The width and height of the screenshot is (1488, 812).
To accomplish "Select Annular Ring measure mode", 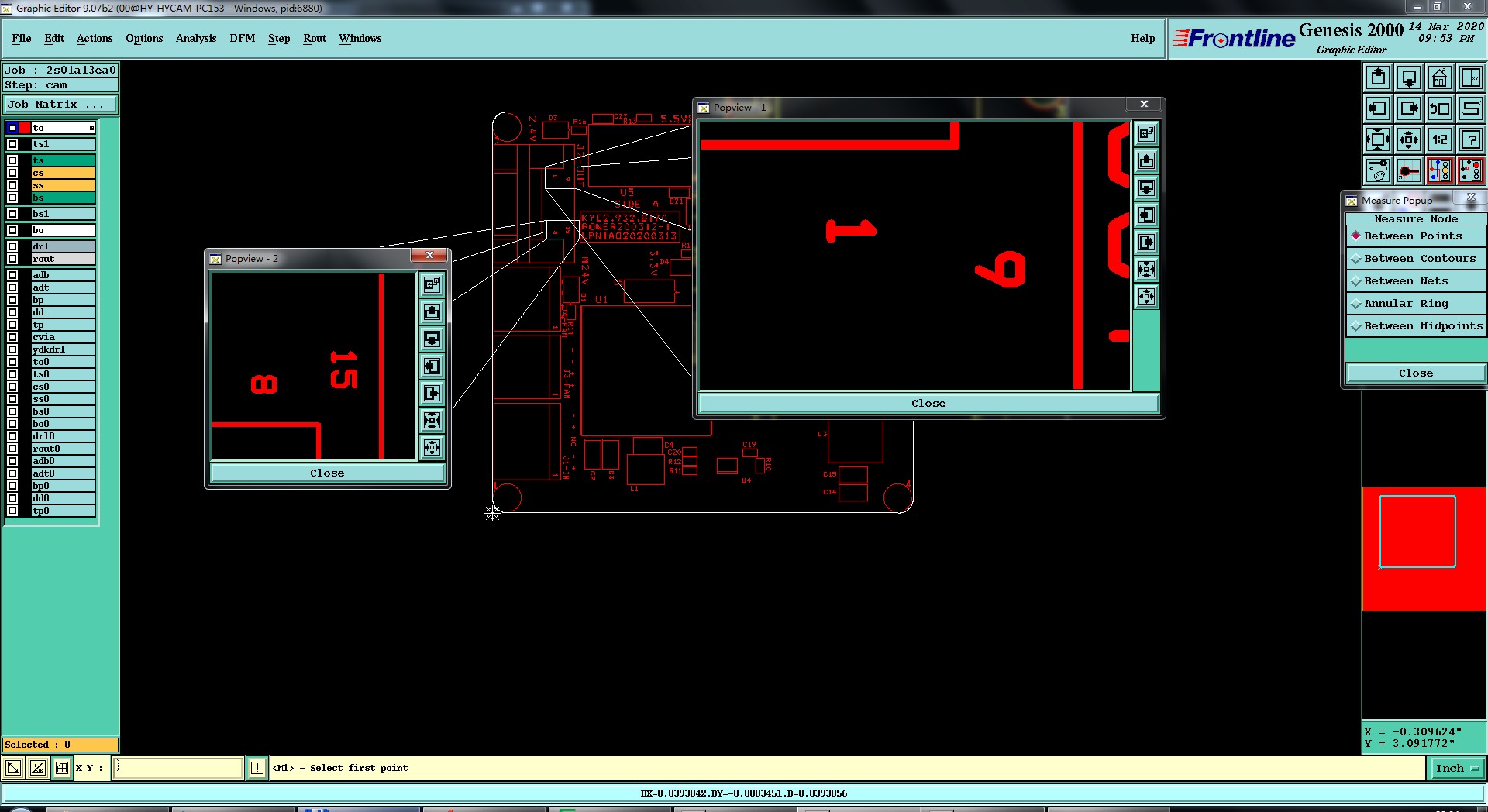I will point(1415,304).
